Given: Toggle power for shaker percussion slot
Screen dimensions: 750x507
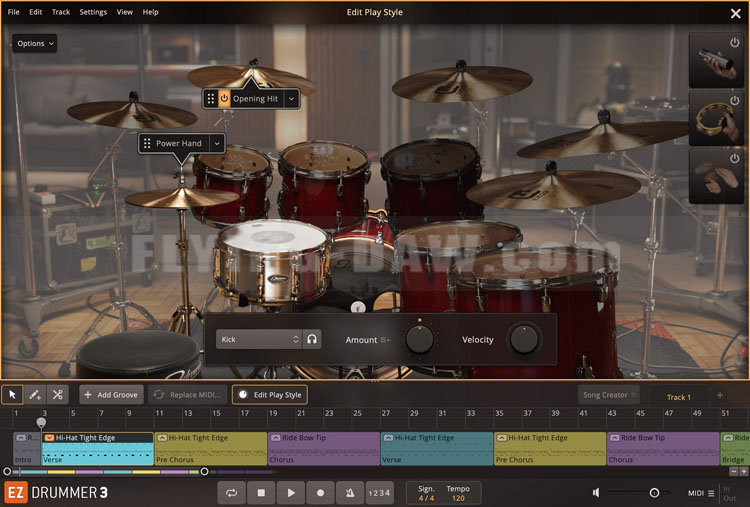Looking at the screenshot, I should (x=735, y=43).
